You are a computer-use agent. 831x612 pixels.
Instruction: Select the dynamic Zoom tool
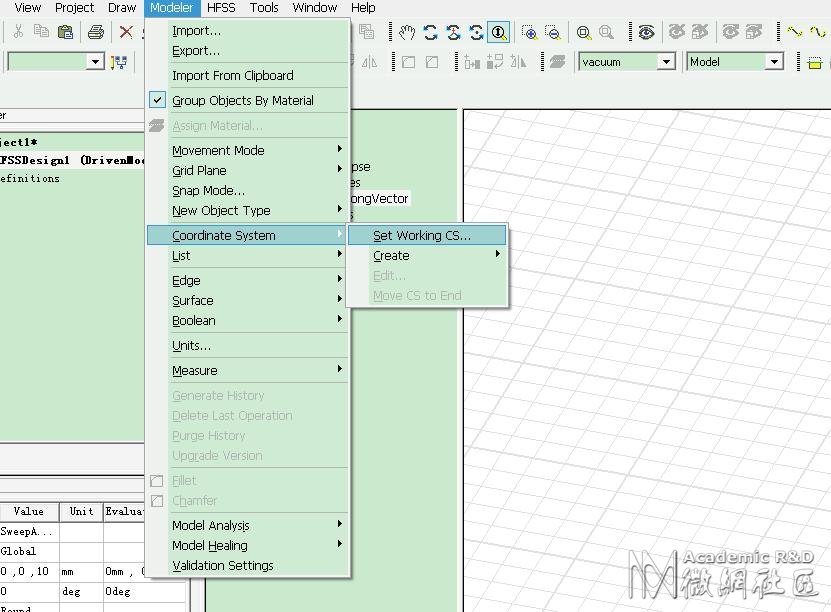coord(498,33)
